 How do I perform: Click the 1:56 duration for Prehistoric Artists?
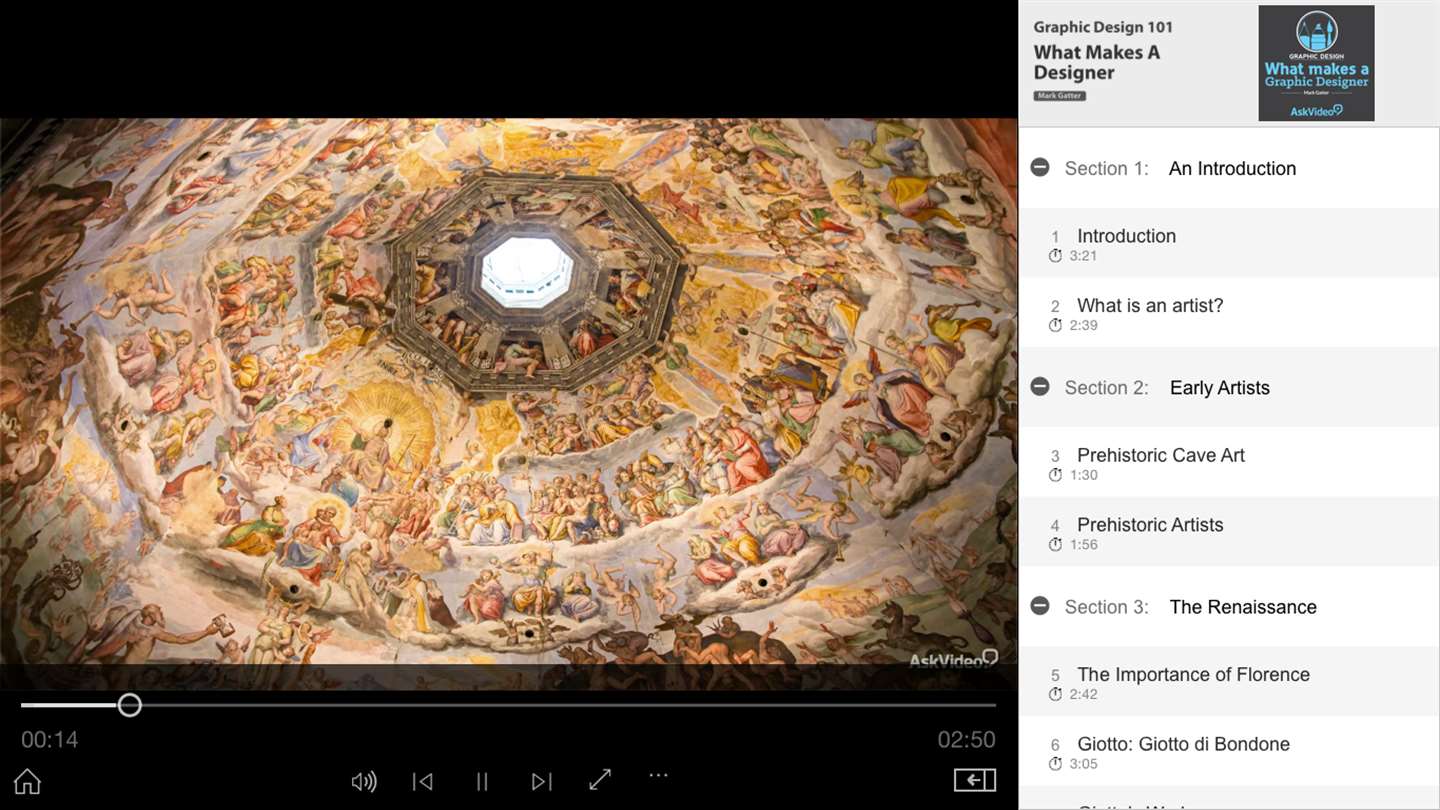point(1083,545)
